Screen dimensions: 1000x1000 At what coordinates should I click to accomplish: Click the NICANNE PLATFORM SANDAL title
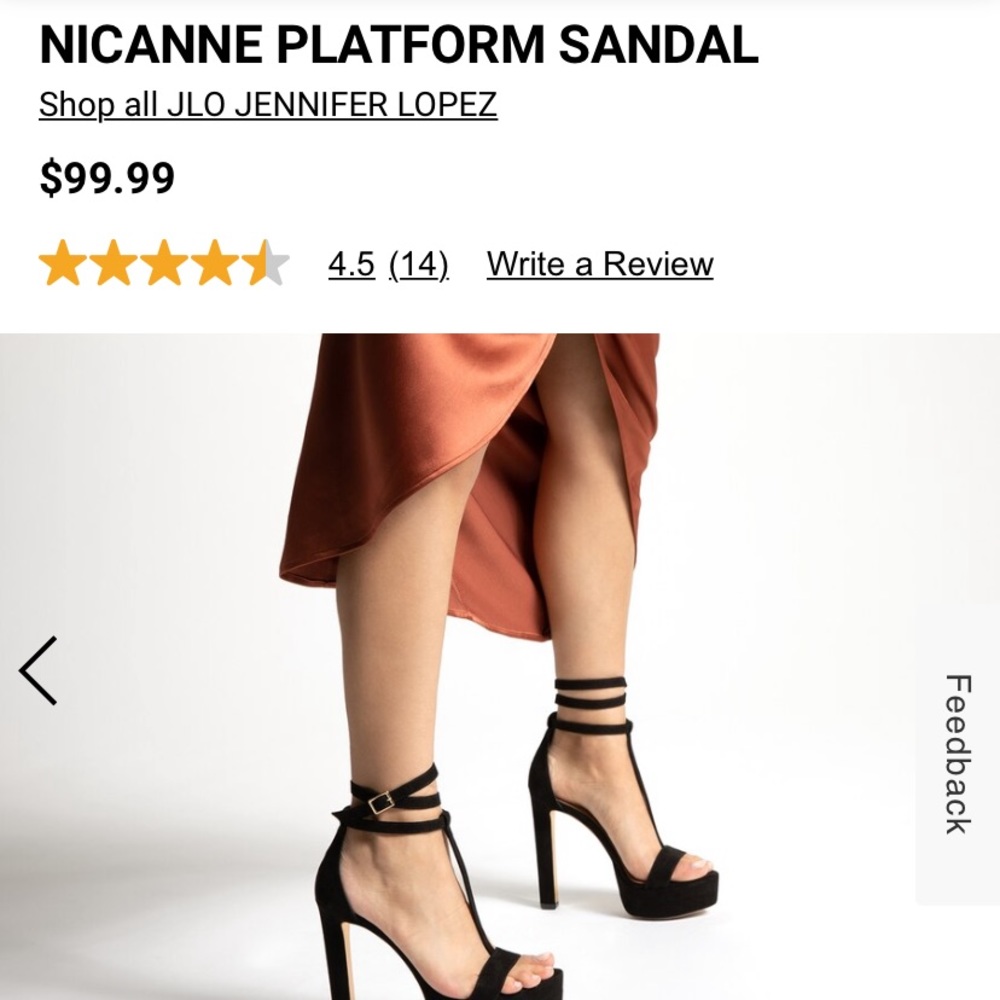[396, 42]
